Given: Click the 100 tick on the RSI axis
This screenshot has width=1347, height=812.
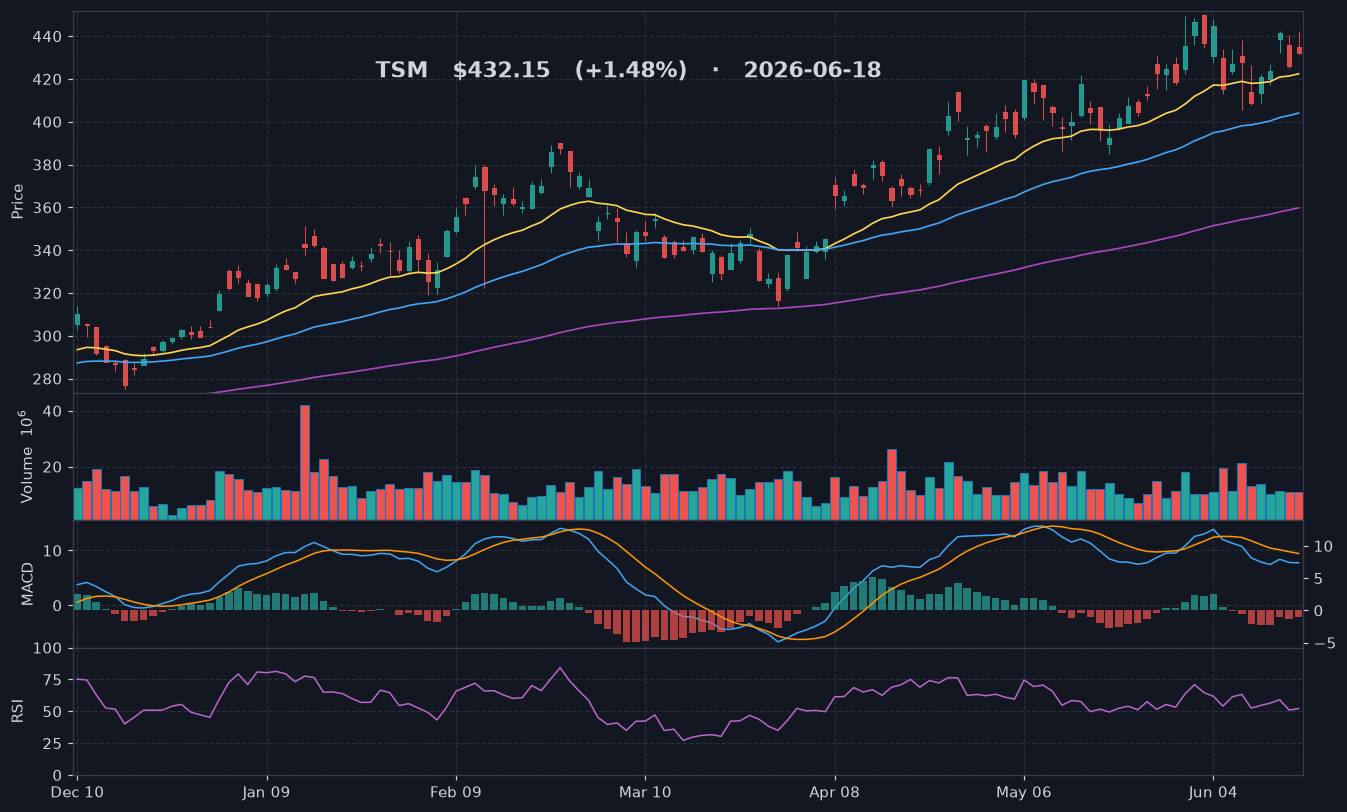Looking at the screenshot, I should click(x=50, y=649).
